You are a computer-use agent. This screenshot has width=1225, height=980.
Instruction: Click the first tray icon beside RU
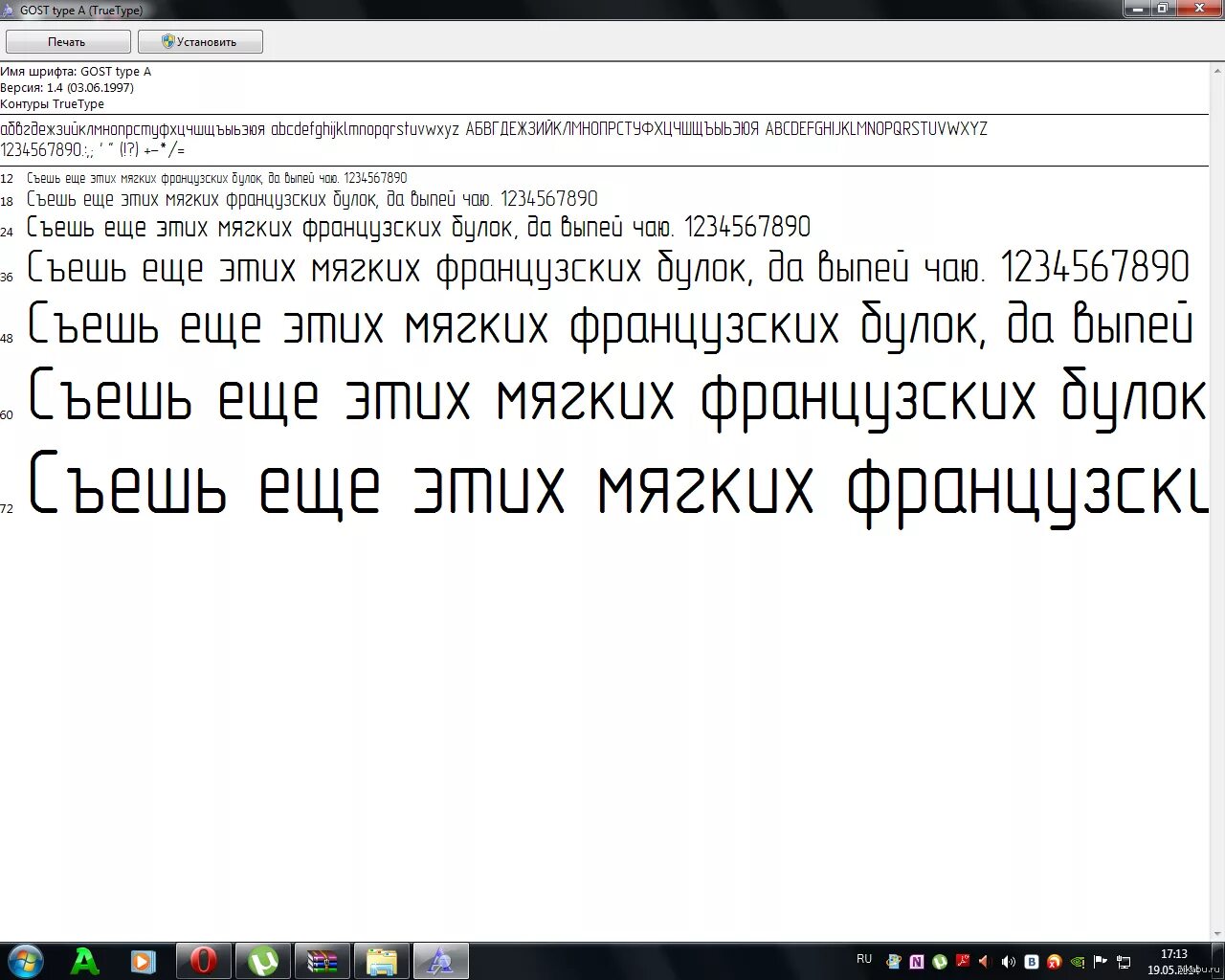tap(894, 962)
